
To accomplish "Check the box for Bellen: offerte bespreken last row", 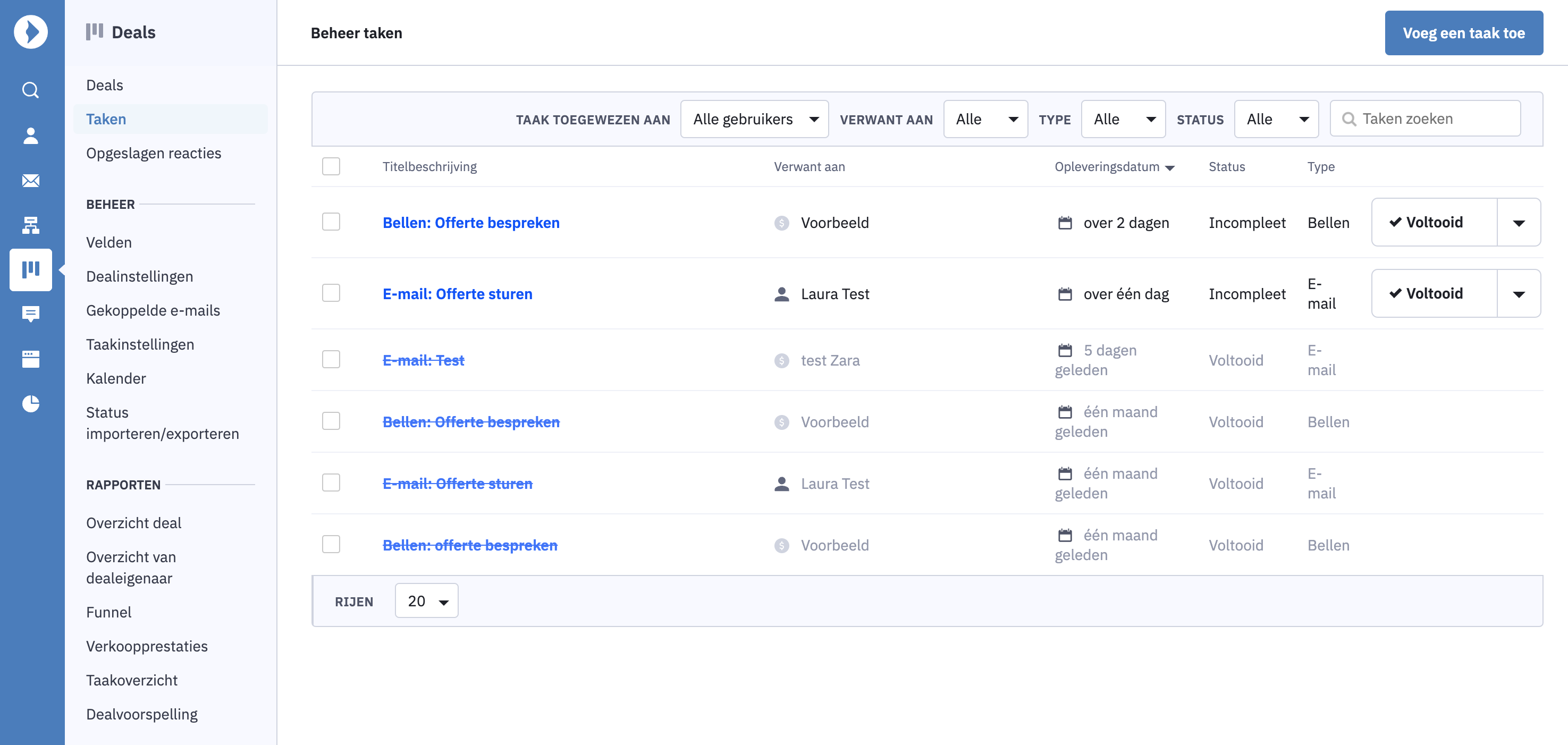I will pos(331,544).
